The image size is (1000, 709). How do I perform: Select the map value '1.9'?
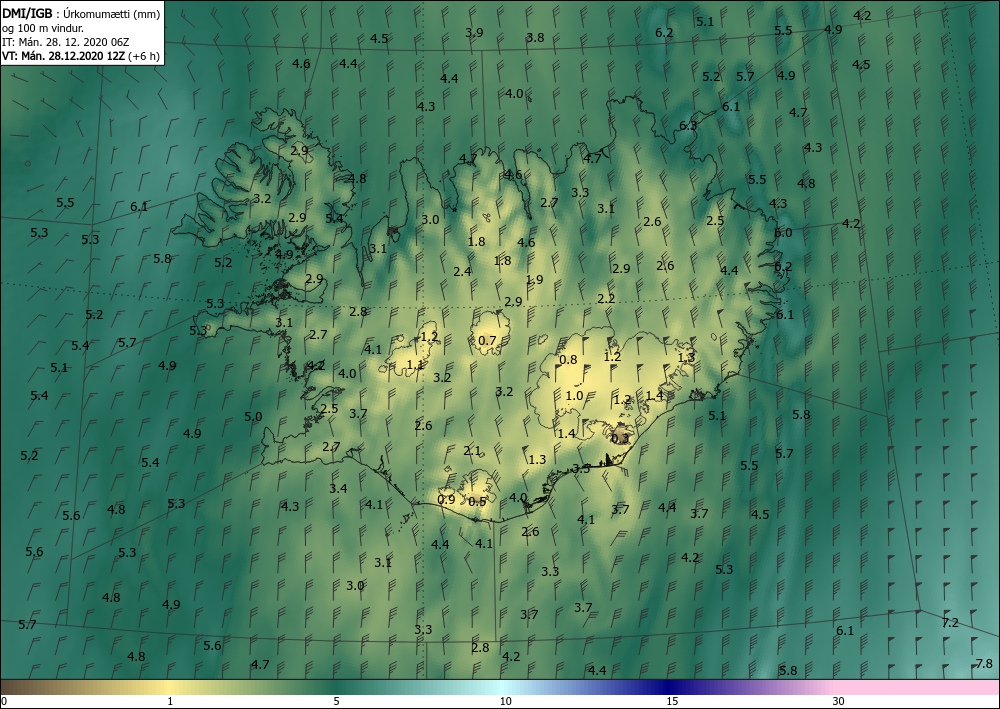[x=534, y=279]
